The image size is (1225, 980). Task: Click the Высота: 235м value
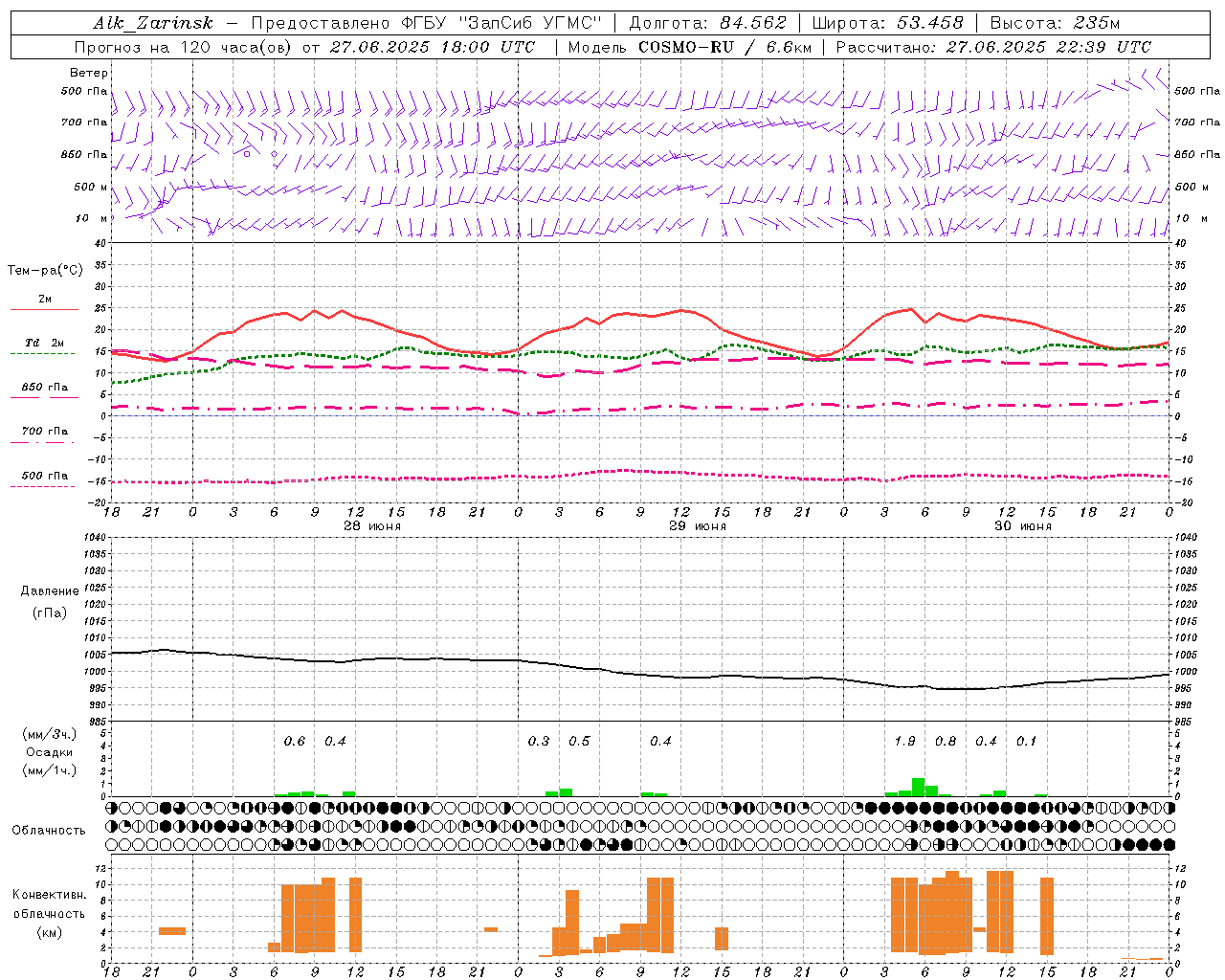coord(1054,24)
